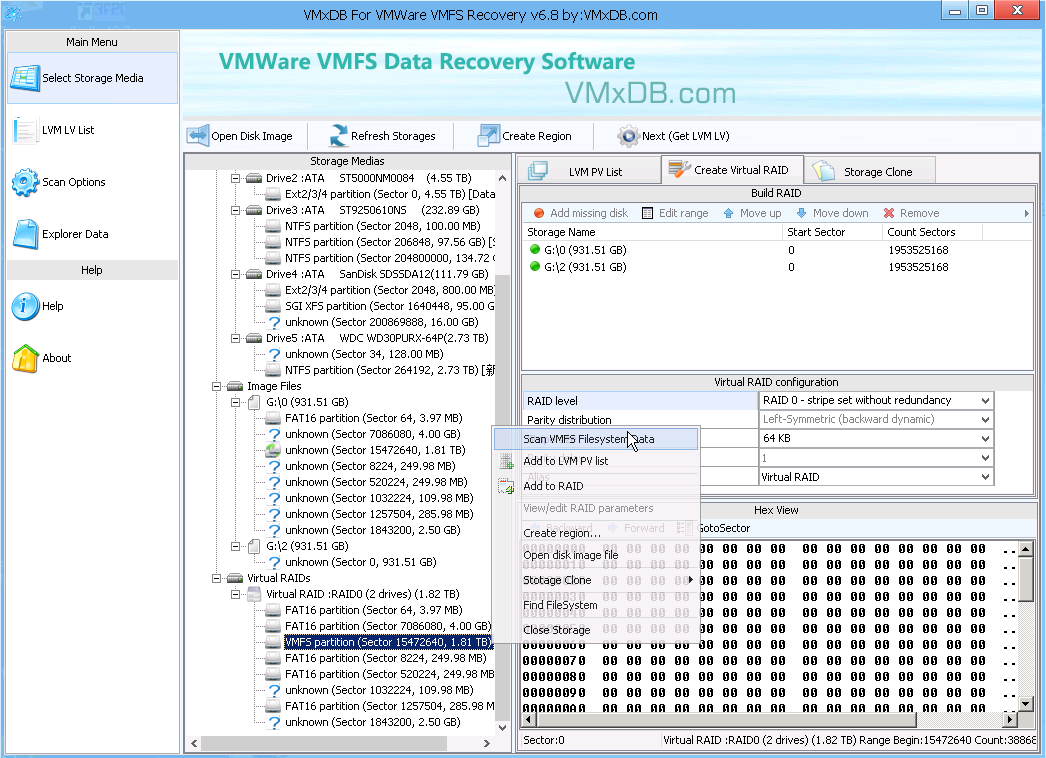Collapse the Drive4 tree node

click(x=235, y=274)
